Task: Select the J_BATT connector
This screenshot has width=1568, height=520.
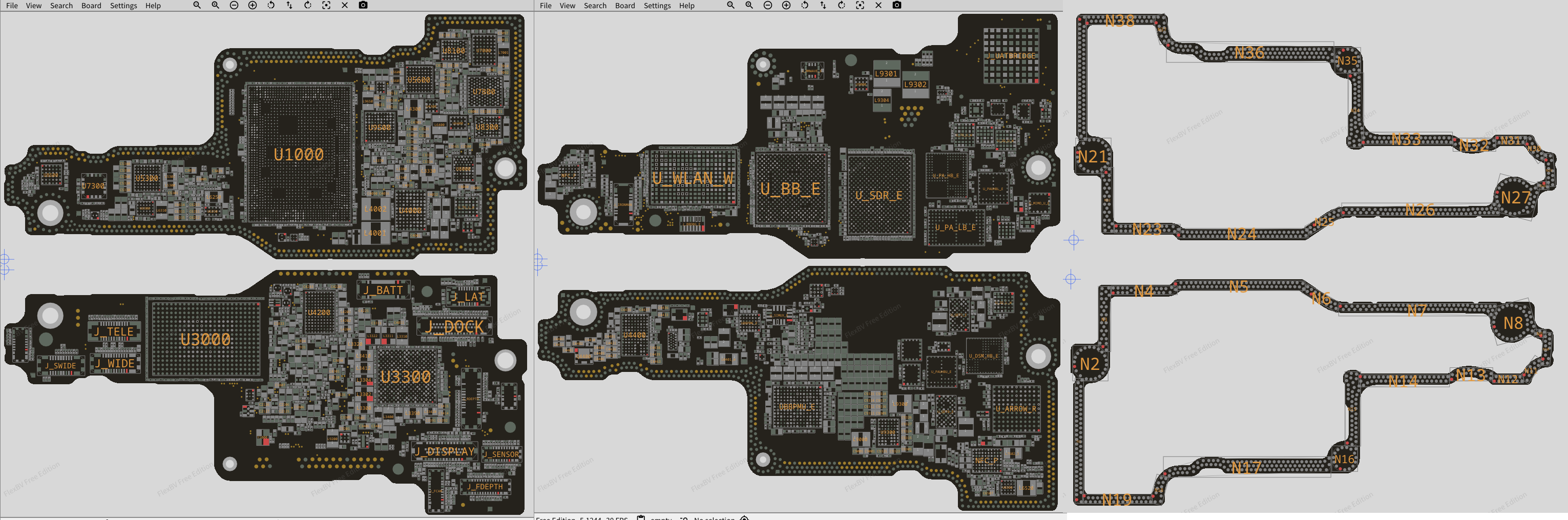Action: [x=383, y=290]
